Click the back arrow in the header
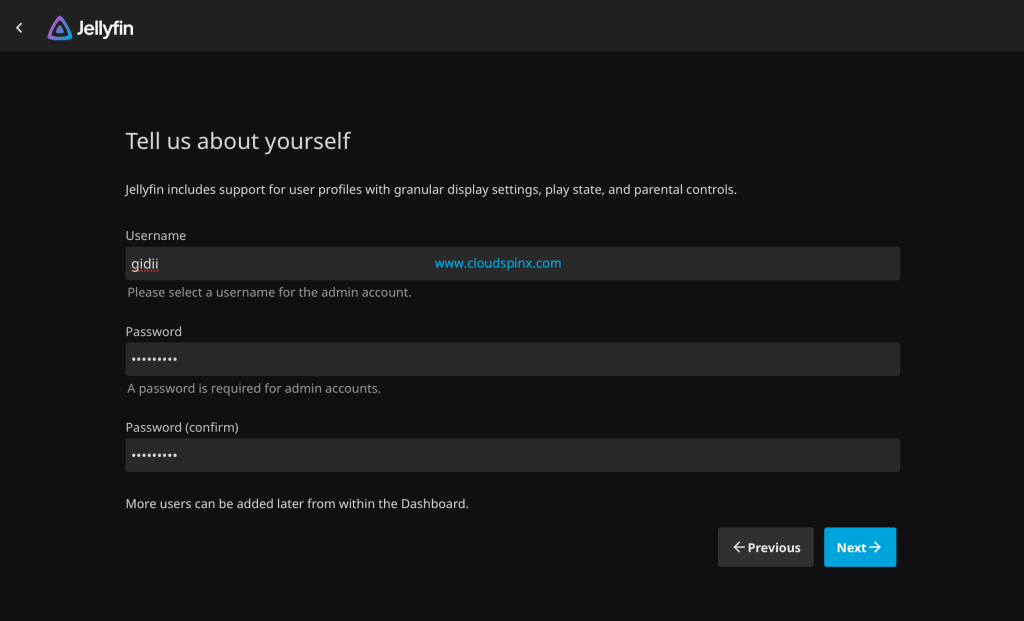1024x621 pixels. (x=19, y=28)
